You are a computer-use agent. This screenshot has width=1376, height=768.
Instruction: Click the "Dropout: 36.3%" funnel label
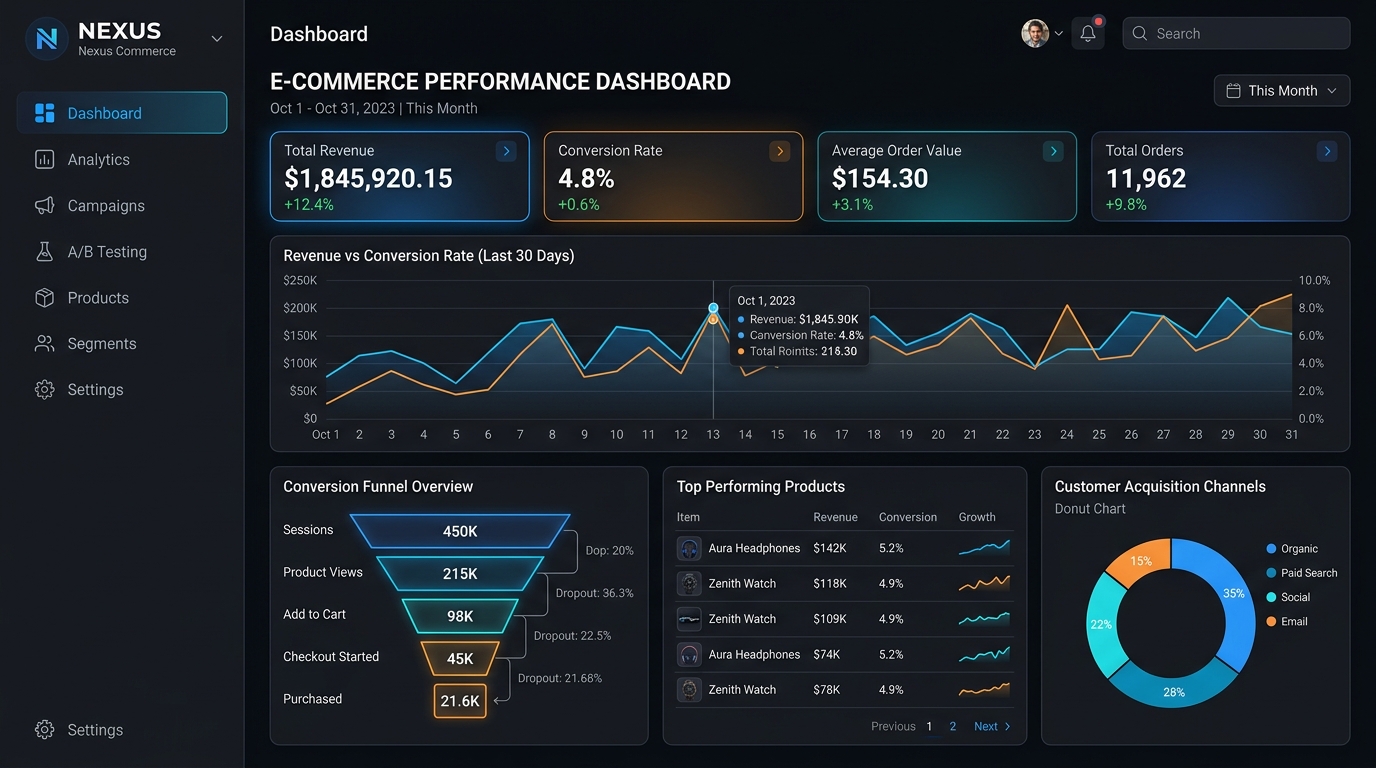pyautogui.click(x=595, y=593)
